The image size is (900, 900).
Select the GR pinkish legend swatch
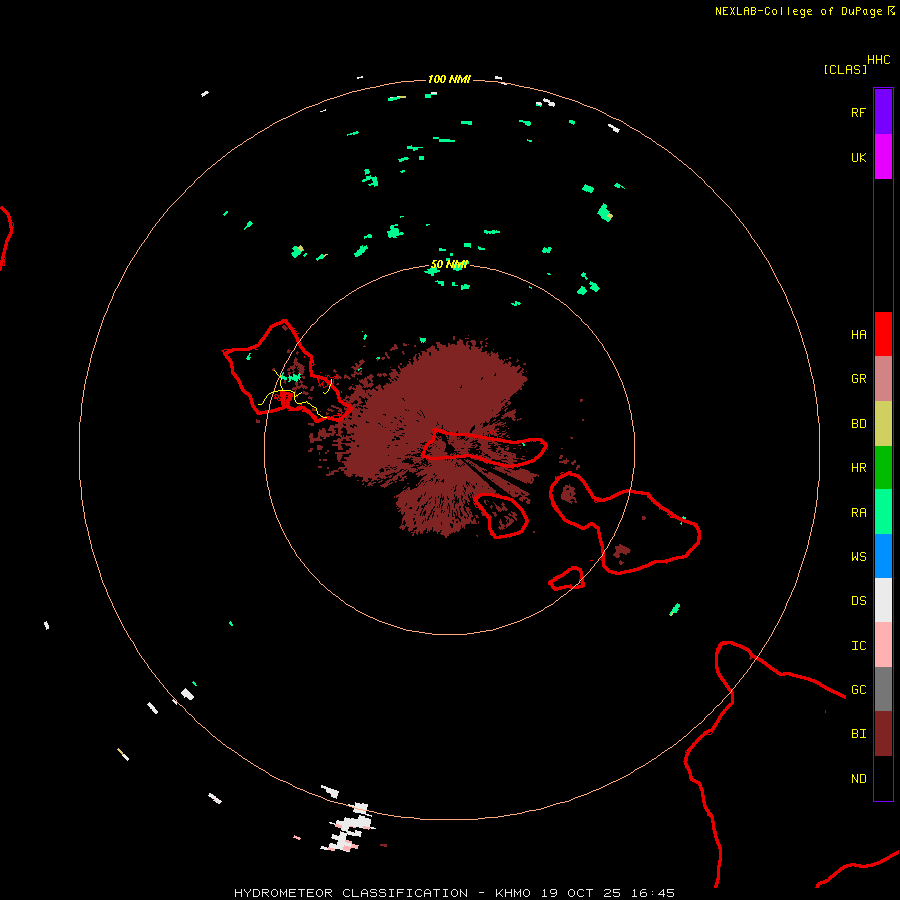pos(883,379)
